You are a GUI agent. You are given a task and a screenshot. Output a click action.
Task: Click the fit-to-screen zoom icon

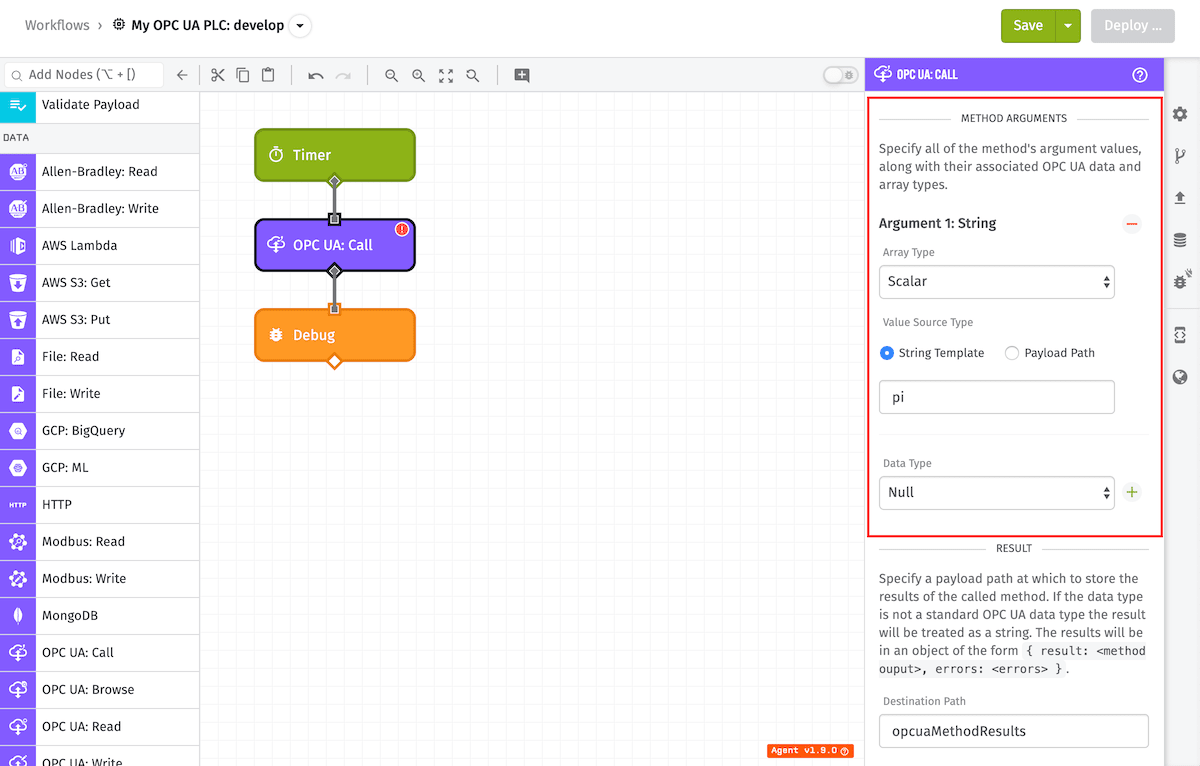[446, 75]
